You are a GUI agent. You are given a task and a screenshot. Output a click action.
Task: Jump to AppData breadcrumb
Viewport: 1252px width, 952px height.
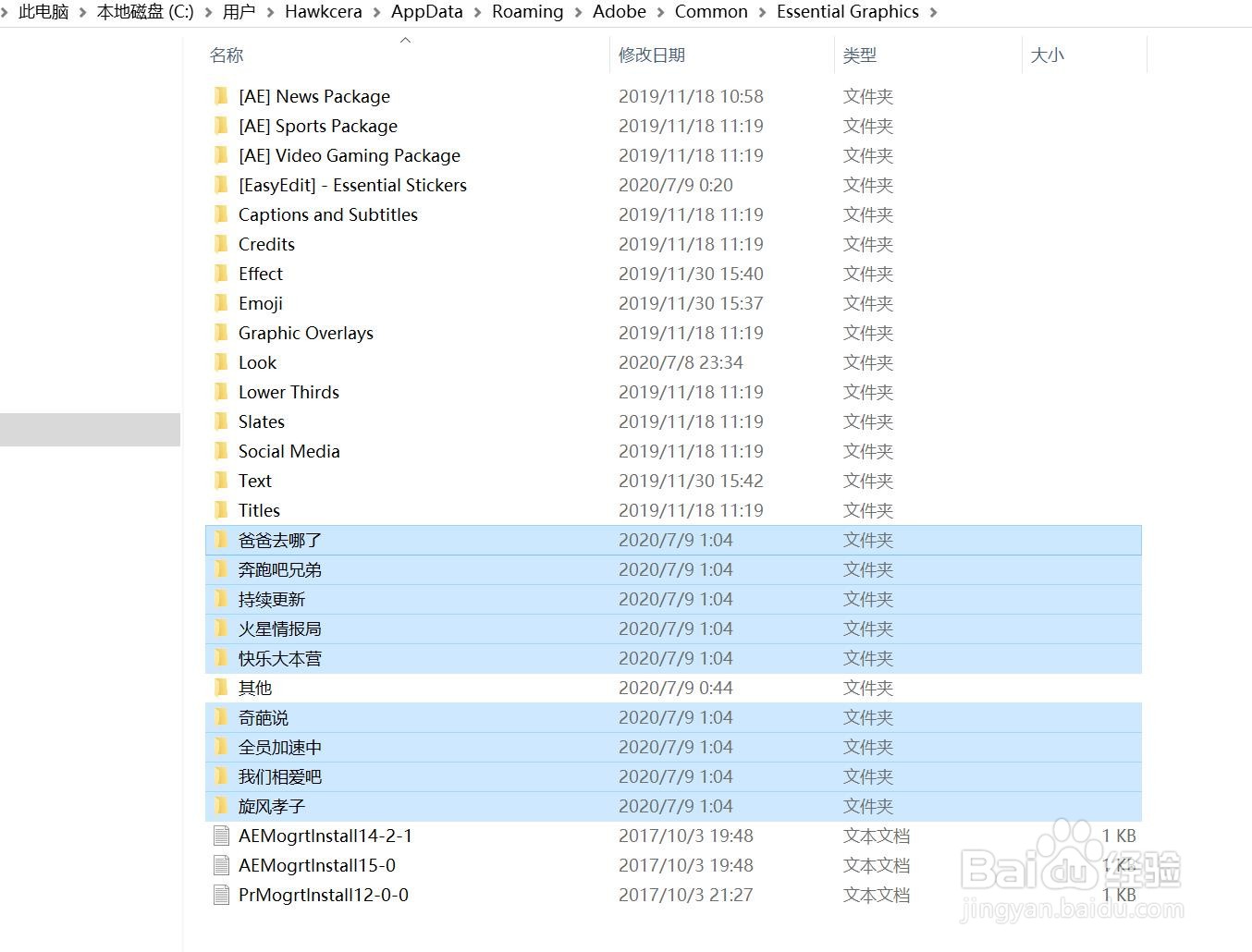coord(427,12)
